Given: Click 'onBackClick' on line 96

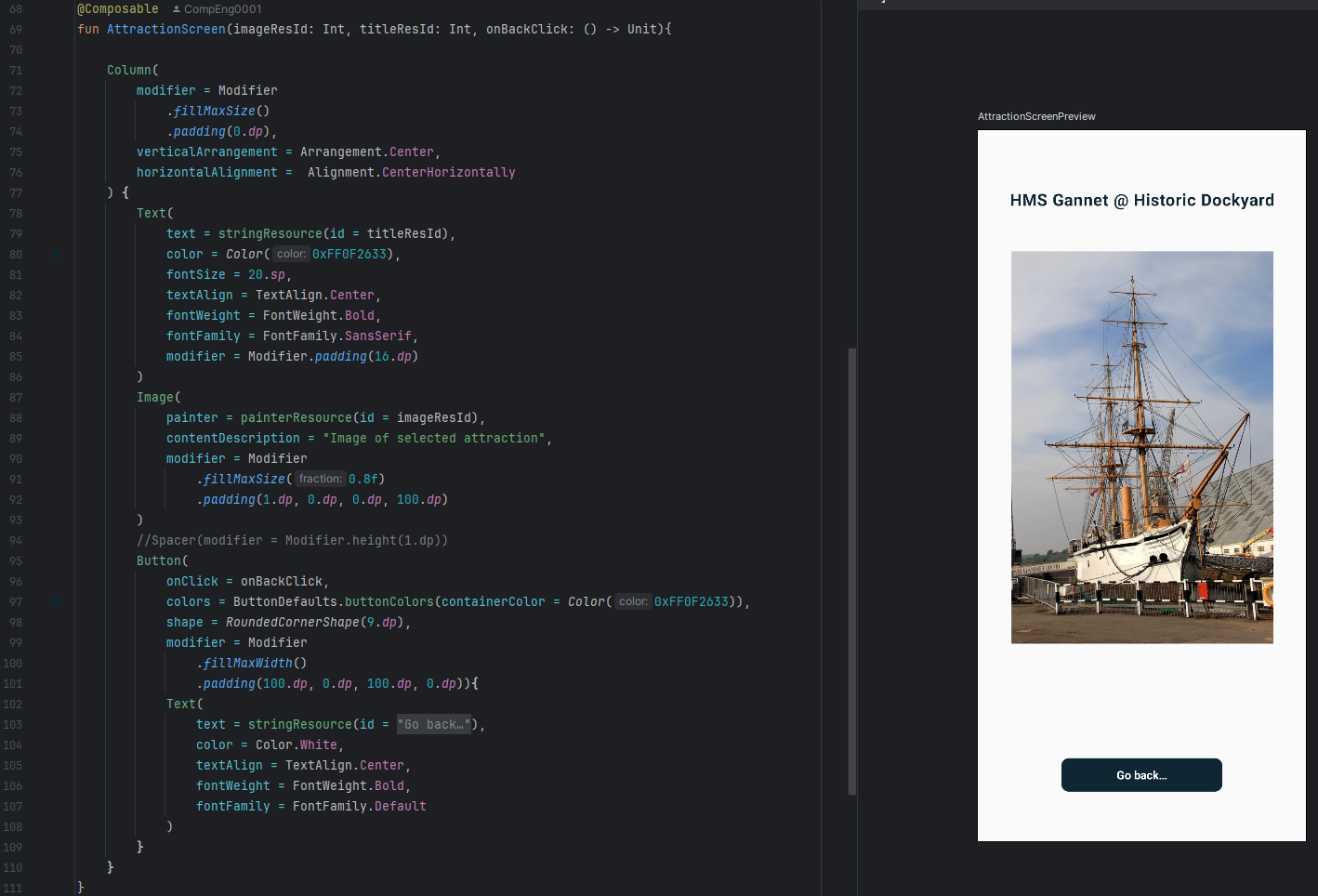Looking at the screenshot, I should tap(282, 581).
